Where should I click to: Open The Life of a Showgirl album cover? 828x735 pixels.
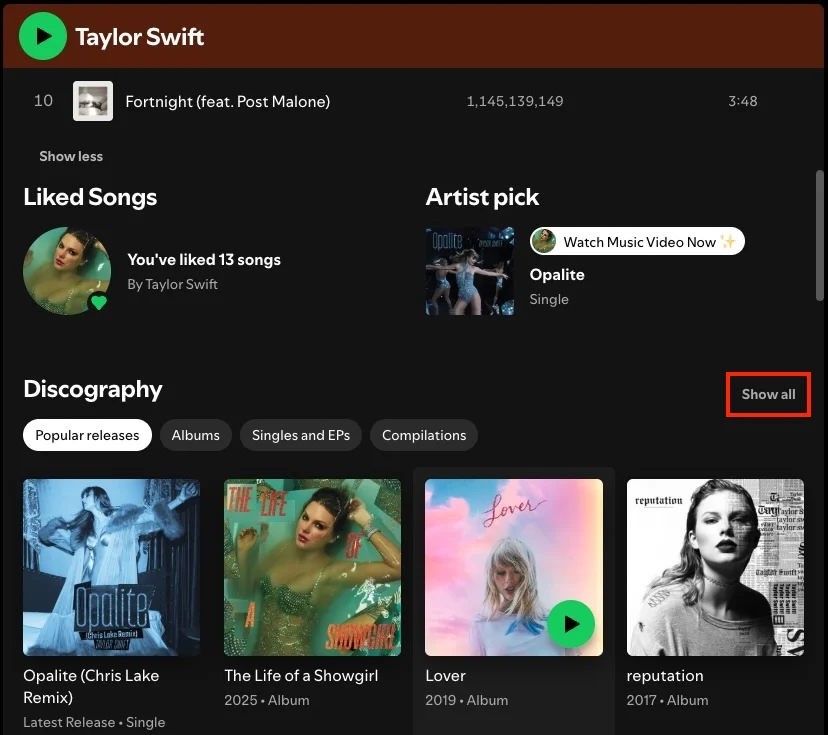(312, 567)
